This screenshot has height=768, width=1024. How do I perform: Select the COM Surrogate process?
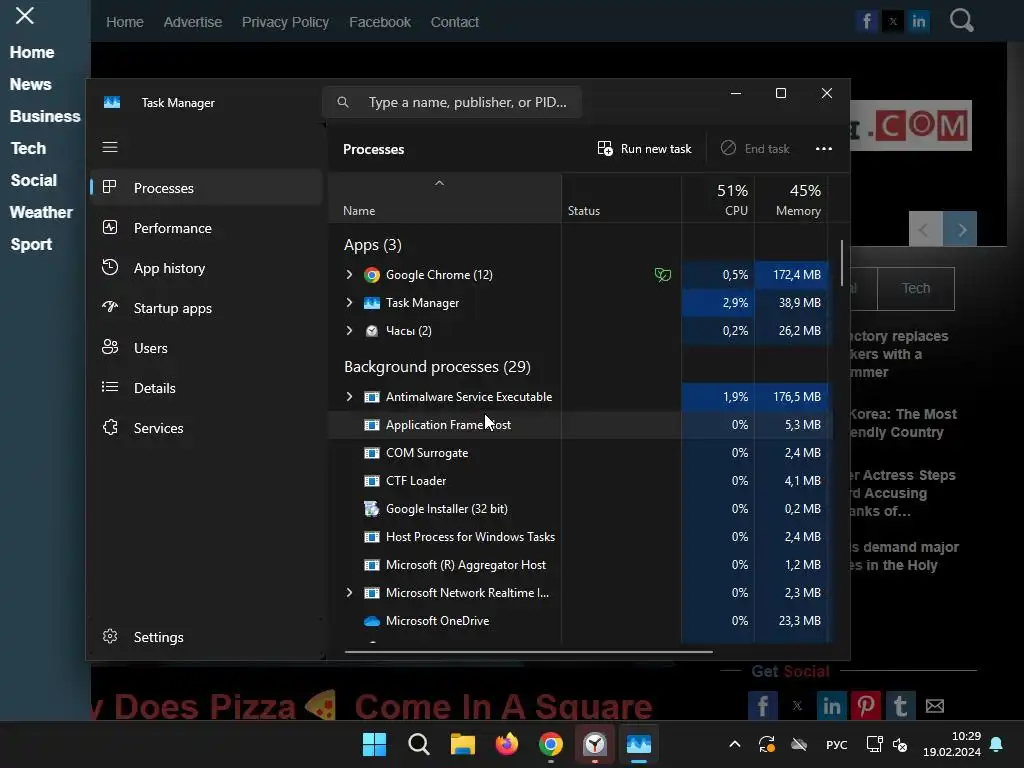579,453
